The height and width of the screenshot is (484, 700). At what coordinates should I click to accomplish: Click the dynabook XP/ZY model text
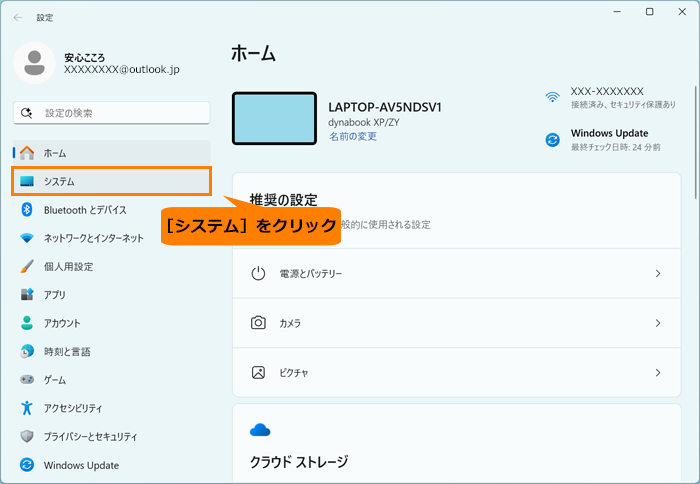pyautogui.click(x=364, y=122)
